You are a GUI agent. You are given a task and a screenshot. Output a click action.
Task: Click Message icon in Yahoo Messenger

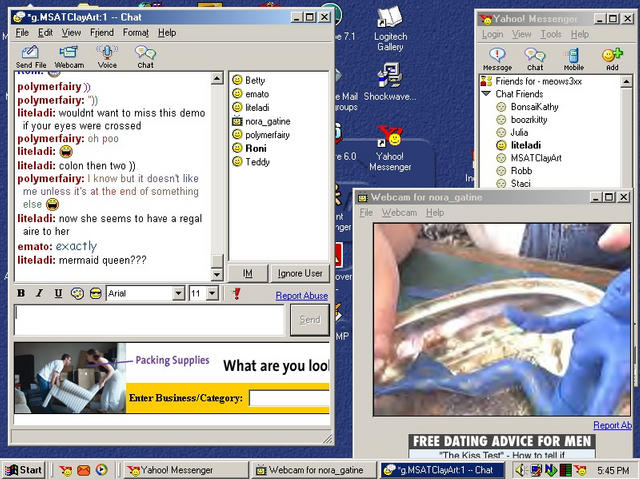click(497, 59)
